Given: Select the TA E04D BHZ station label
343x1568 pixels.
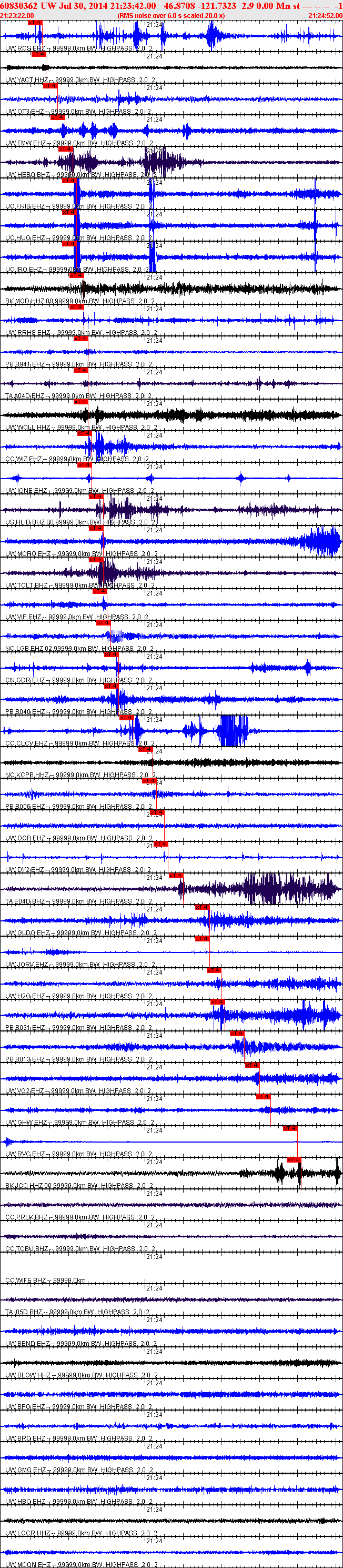Looking at the screenshot, I should click(x=78, y=901).
